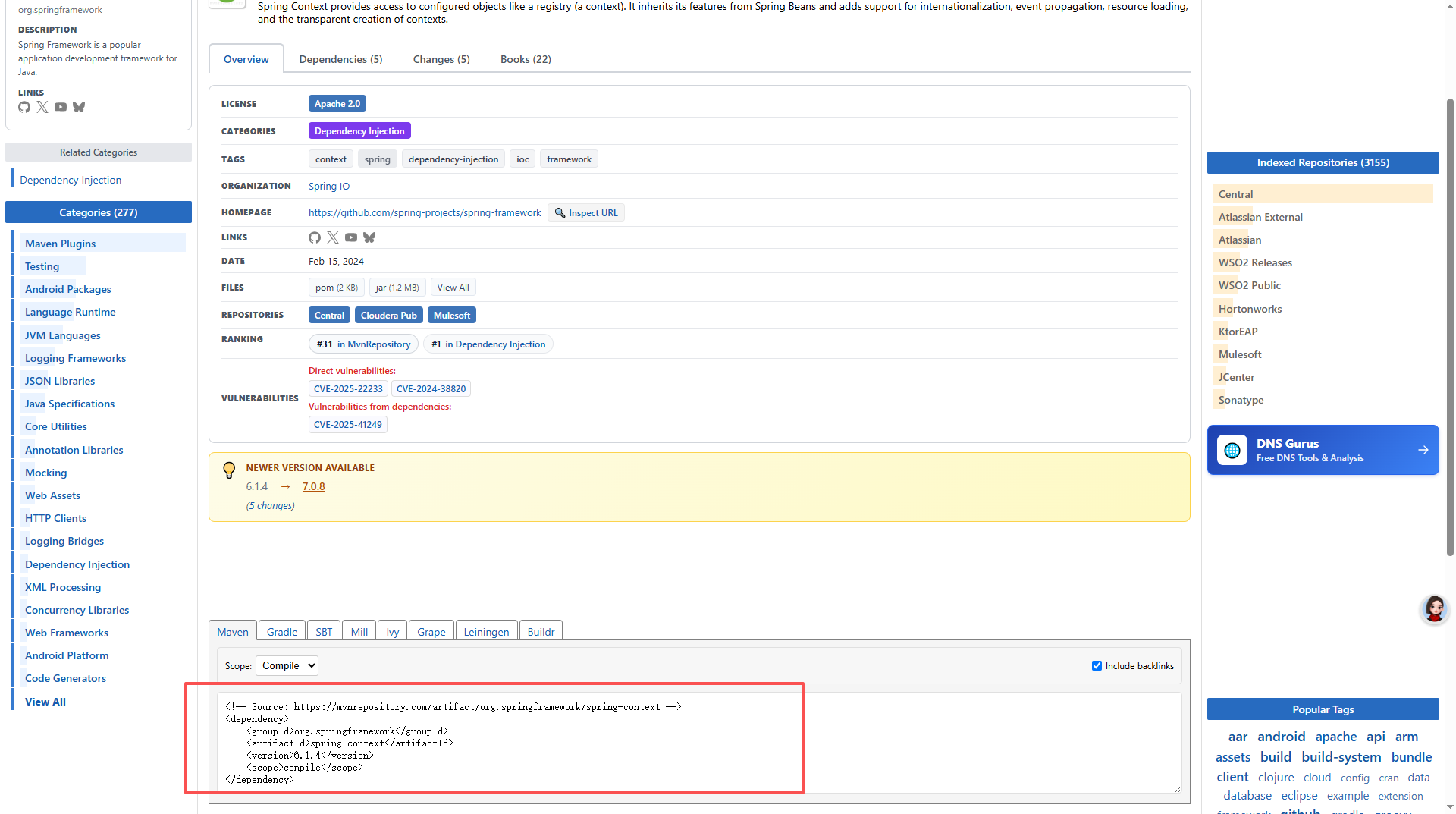Select the Maven build tool tab
Viewport: 1456px width, 814px height.
click(233, 631)
